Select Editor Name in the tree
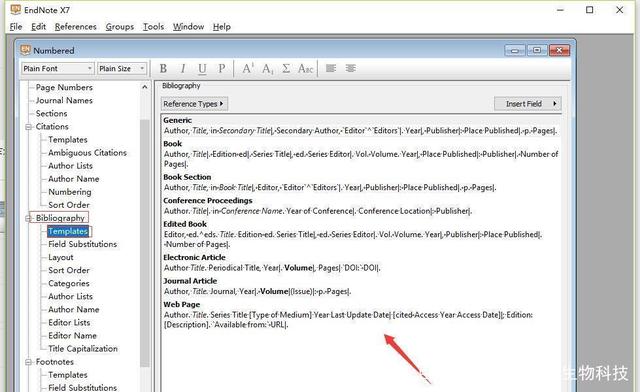This screenshot has width=640, height=392. coord(72,336)
